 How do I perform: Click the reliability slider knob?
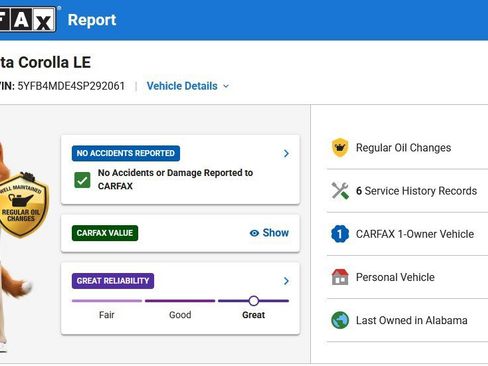253,301
